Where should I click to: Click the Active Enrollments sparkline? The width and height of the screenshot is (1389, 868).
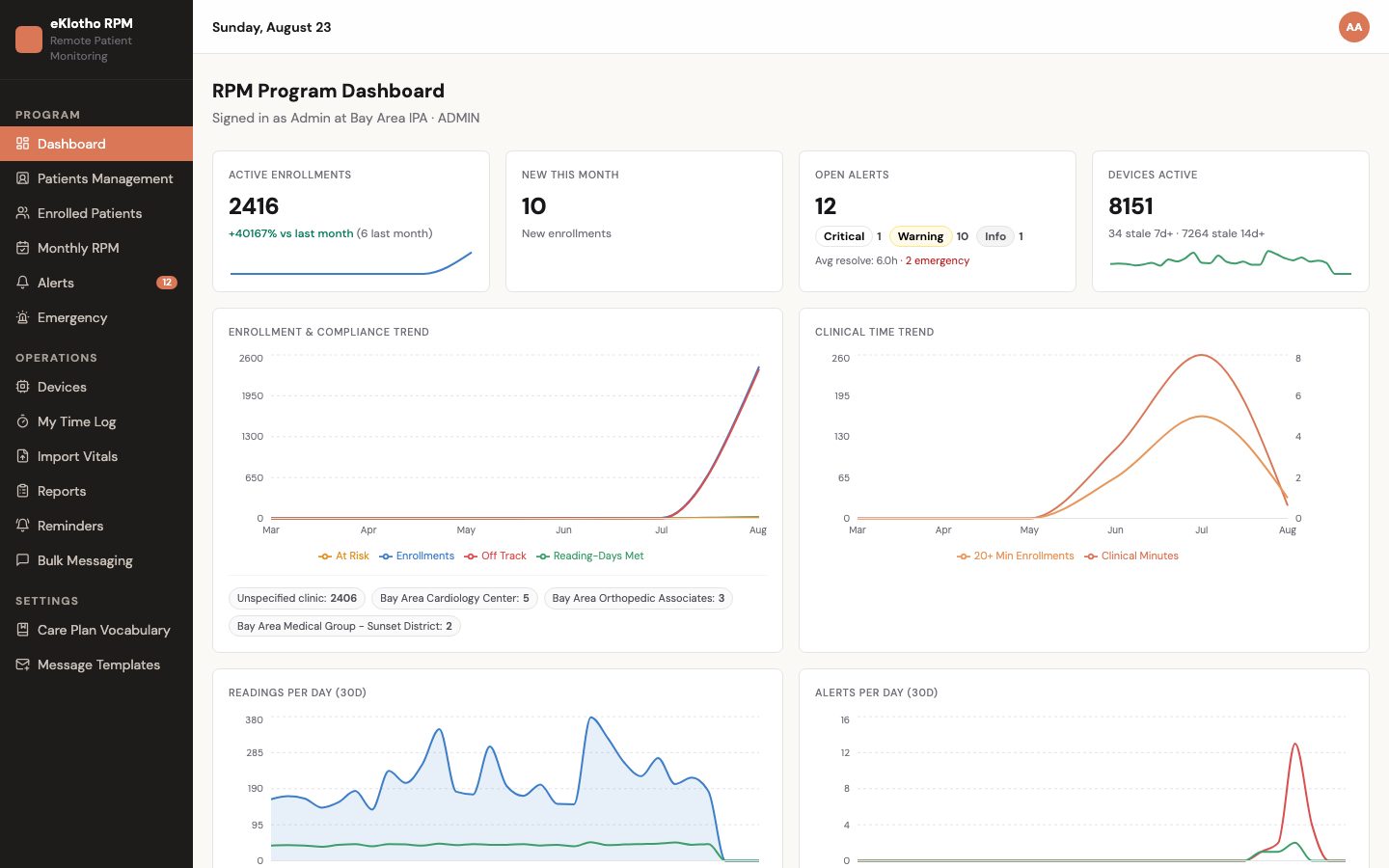coord(351,263)
